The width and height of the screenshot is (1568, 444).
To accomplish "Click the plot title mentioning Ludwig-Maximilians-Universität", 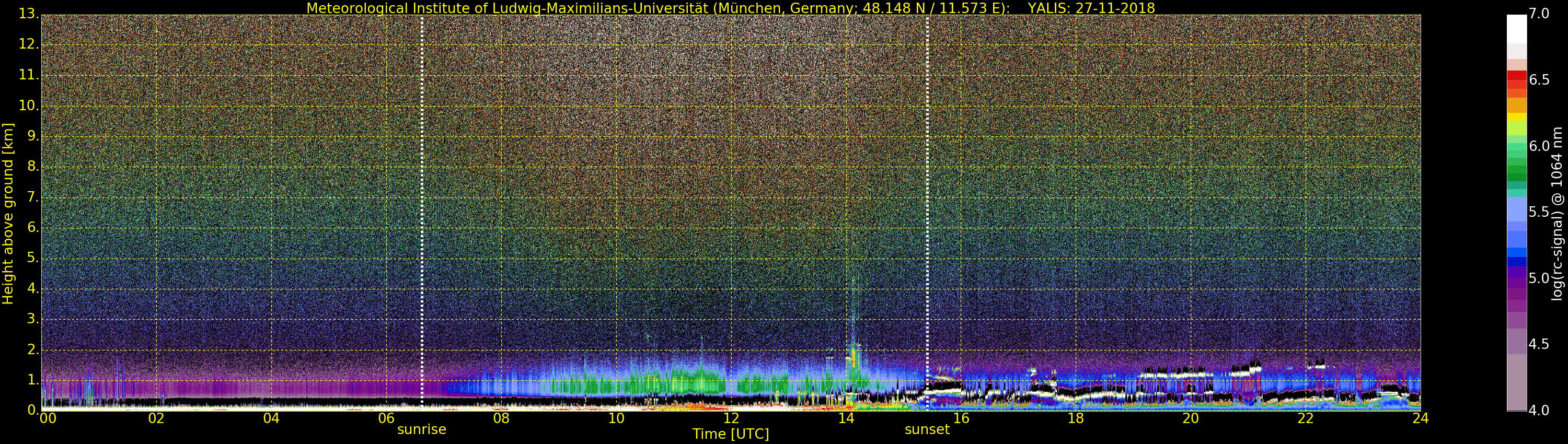I will pyautogui.click(x=731, y=8).
